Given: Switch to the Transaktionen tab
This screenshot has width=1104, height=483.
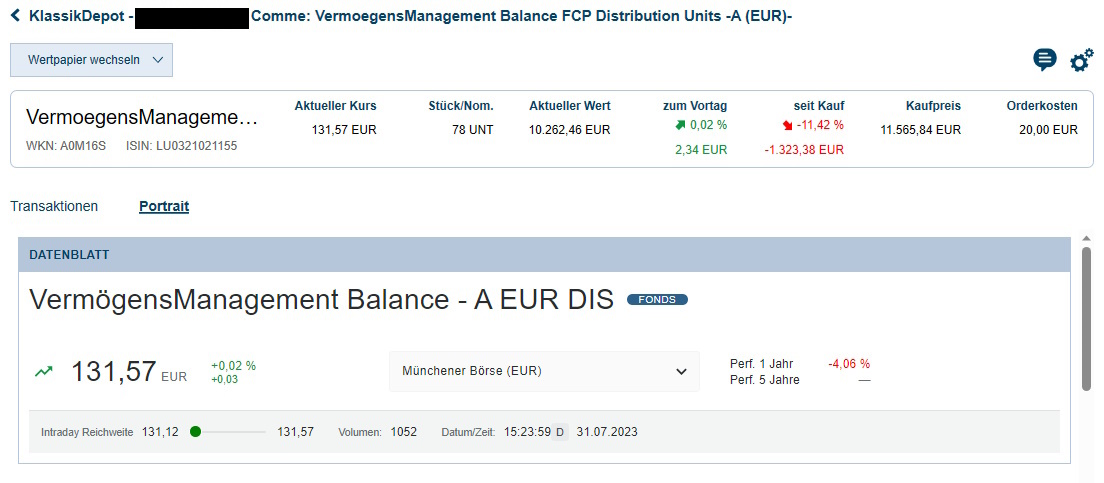Looking at the screenshot, I should pyautogui.click(x=54, y=206).
